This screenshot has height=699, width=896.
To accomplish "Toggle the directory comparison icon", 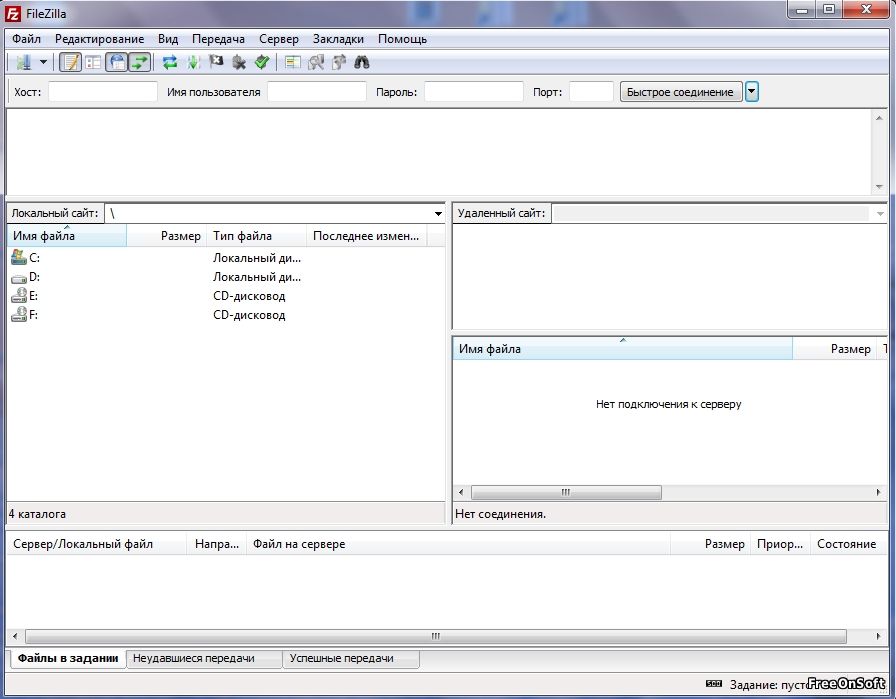I will point(316,62).
